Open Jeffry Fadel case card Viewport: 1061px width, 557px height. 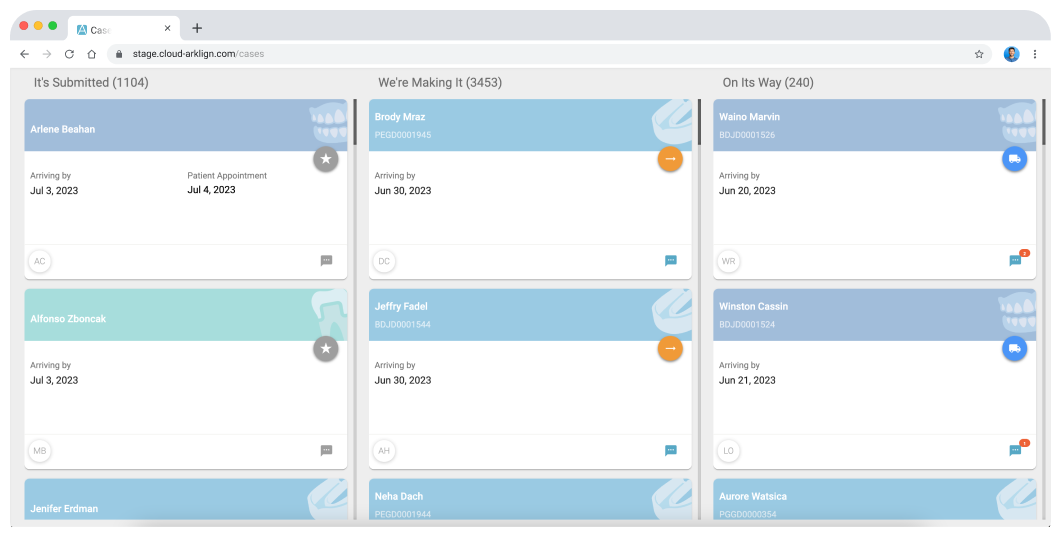click(530, 378)
